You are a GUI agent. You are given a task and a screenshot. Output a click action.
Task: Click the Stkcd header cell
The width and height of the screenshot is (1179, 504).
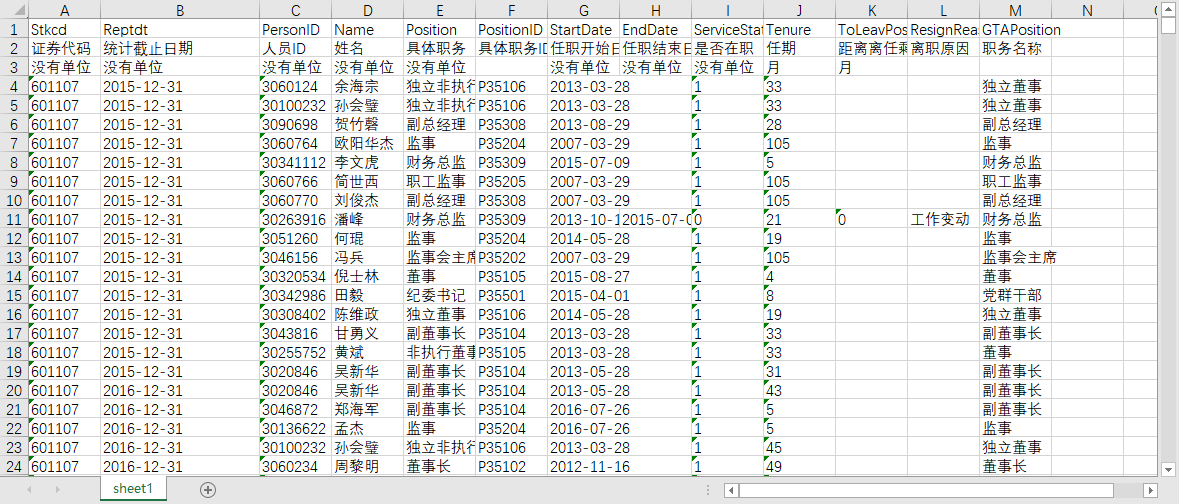pos(64,29)
